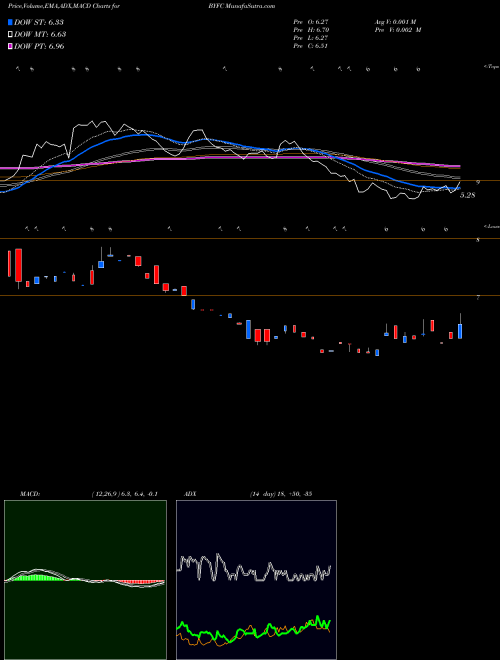Click the price level 7 axis label

coord(478,298)
